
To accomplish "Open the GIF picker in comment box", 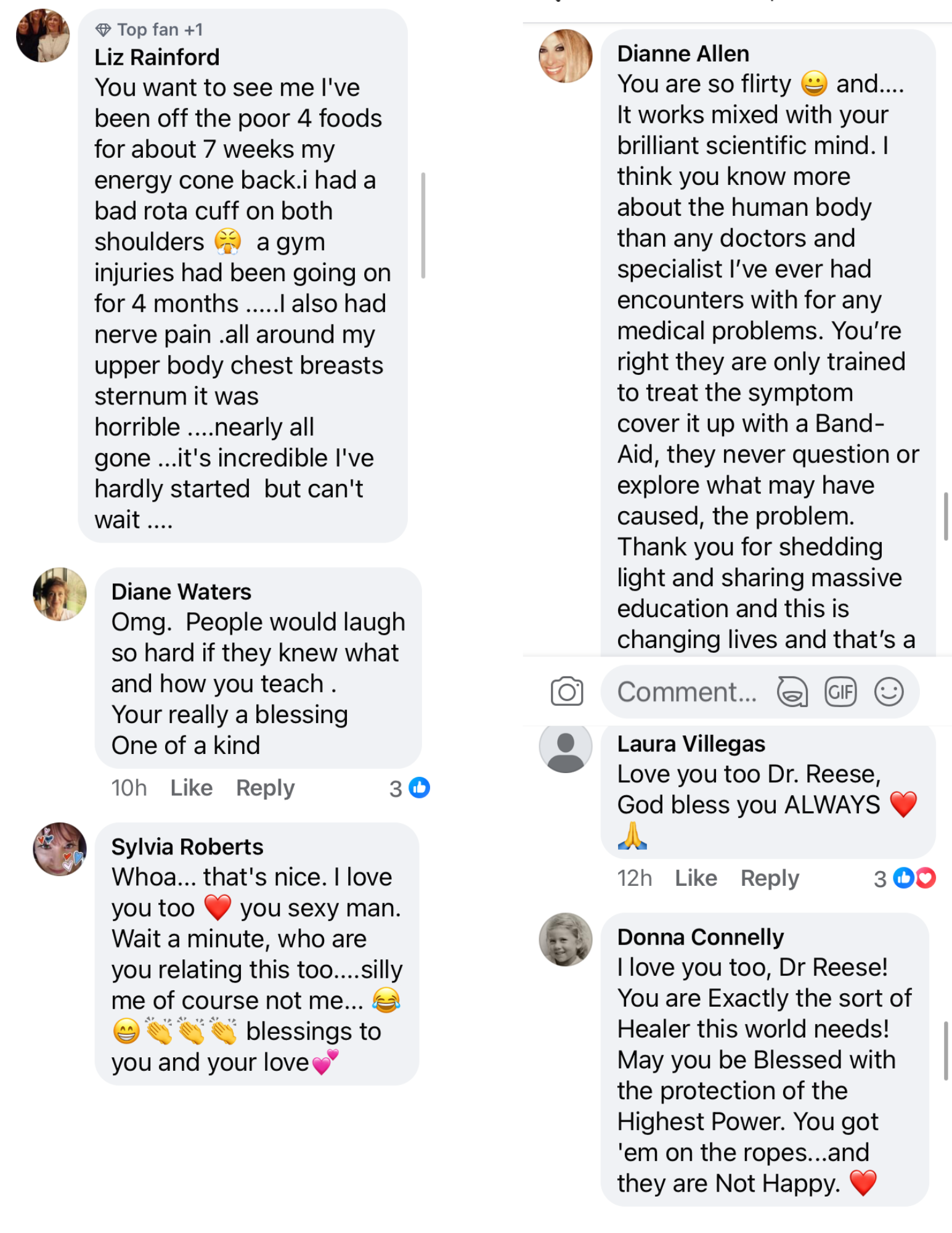I will click(x=840, y=692).
